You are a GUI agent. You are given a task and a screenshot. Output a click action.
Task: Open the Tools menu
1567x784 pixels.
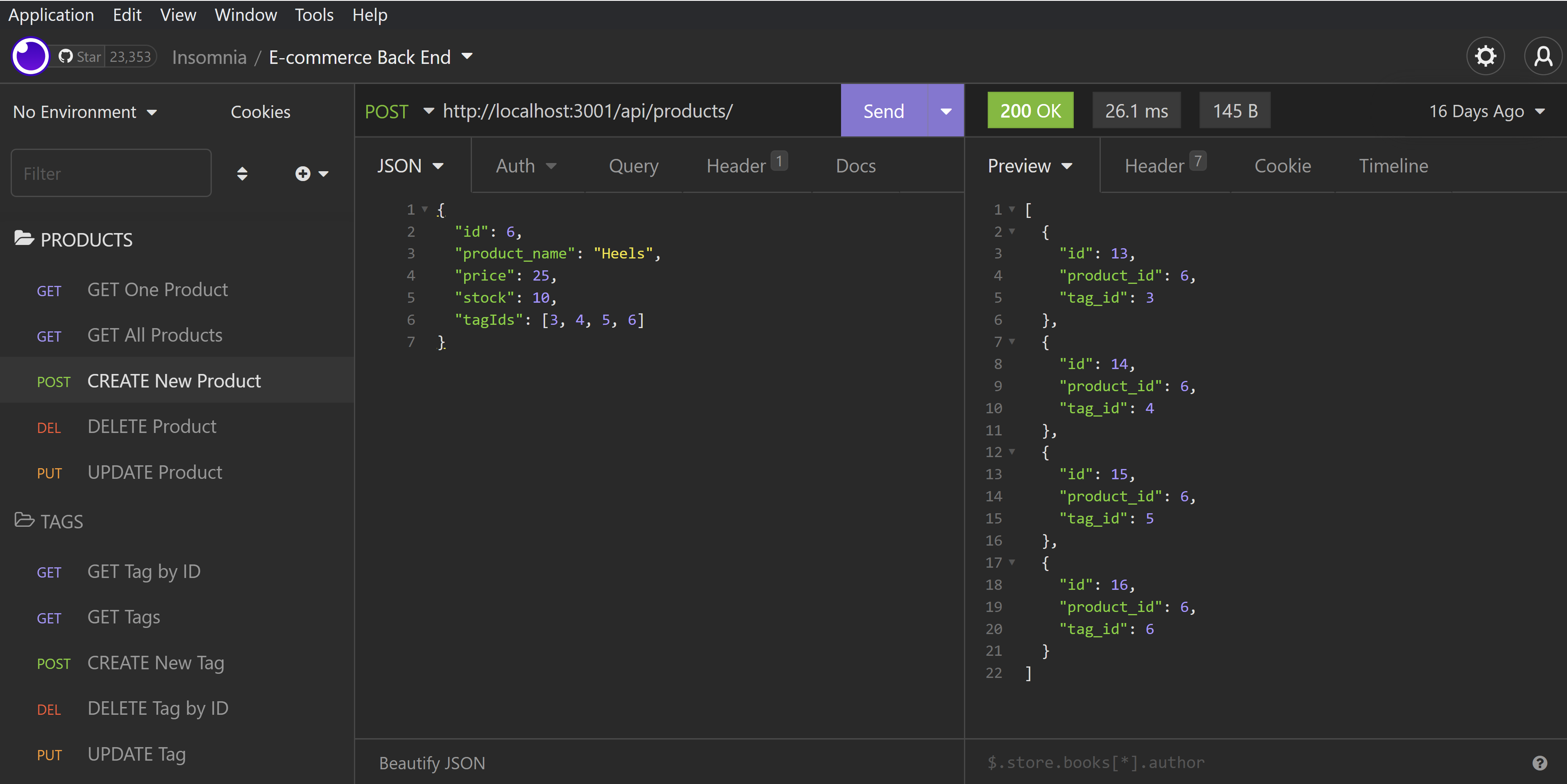[x=314, y=15]
